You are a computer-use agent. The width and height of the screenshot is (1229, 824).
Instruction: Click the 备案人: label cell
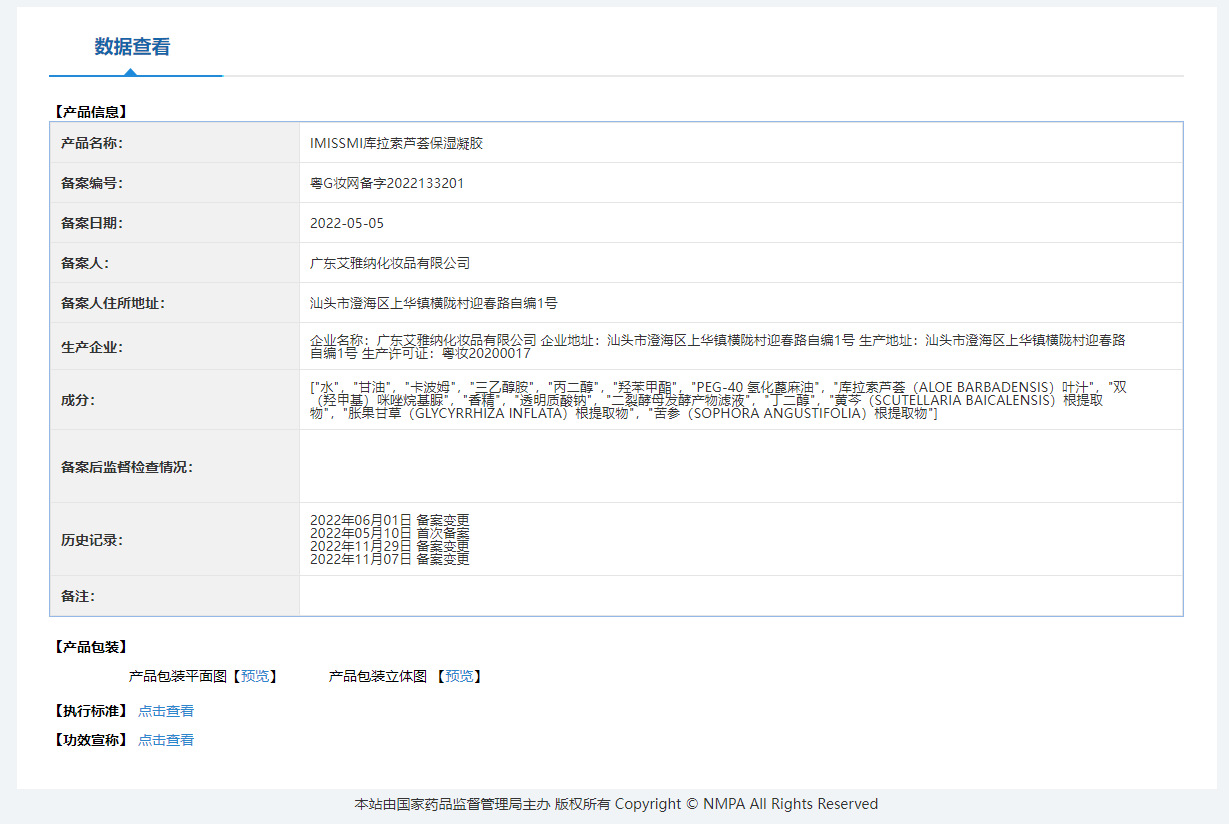tap(175, 263)
